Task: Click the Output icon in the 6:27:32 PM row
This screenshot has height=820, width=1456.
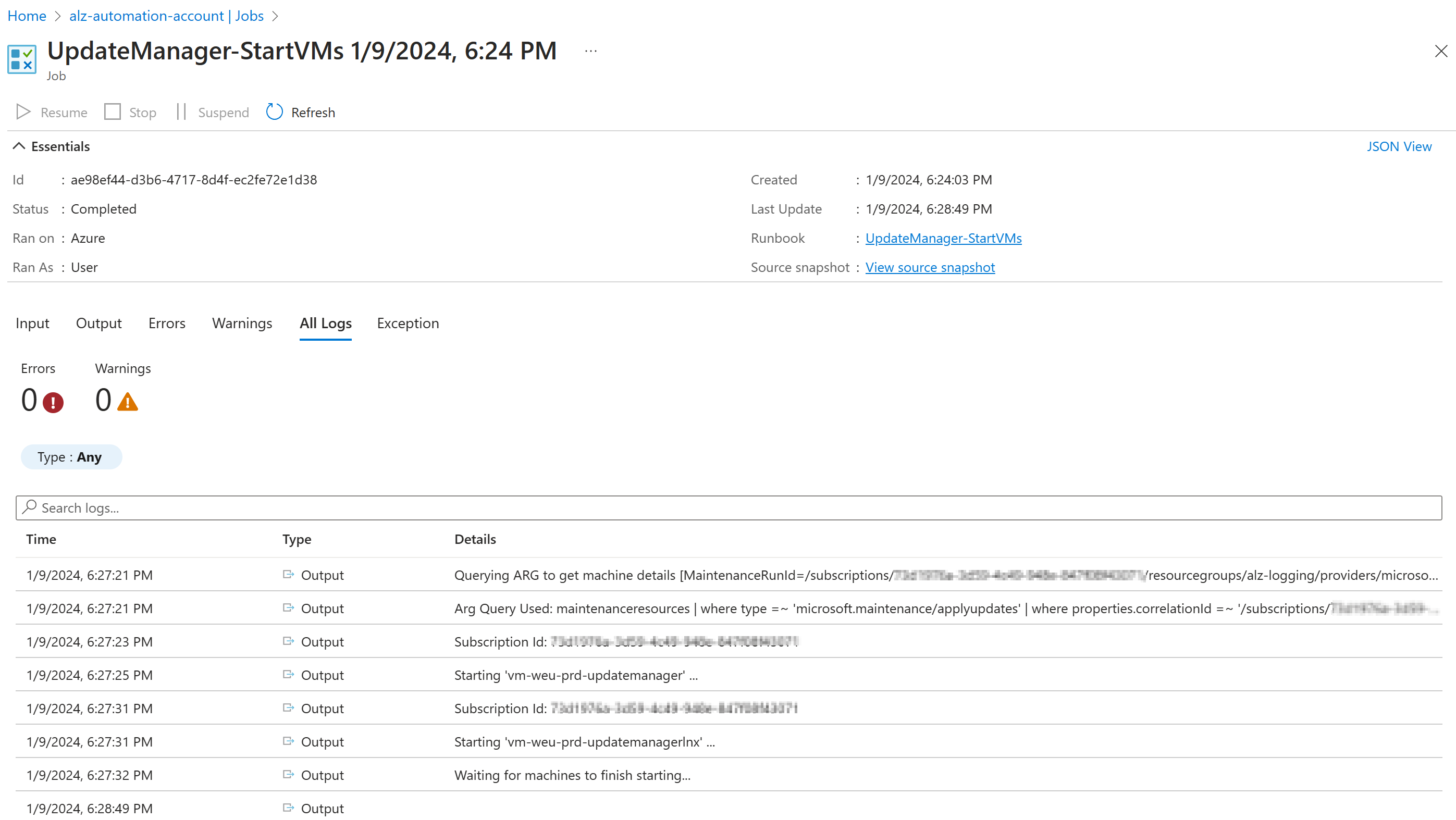Action: pyautogui.click(x=288, y=774)
